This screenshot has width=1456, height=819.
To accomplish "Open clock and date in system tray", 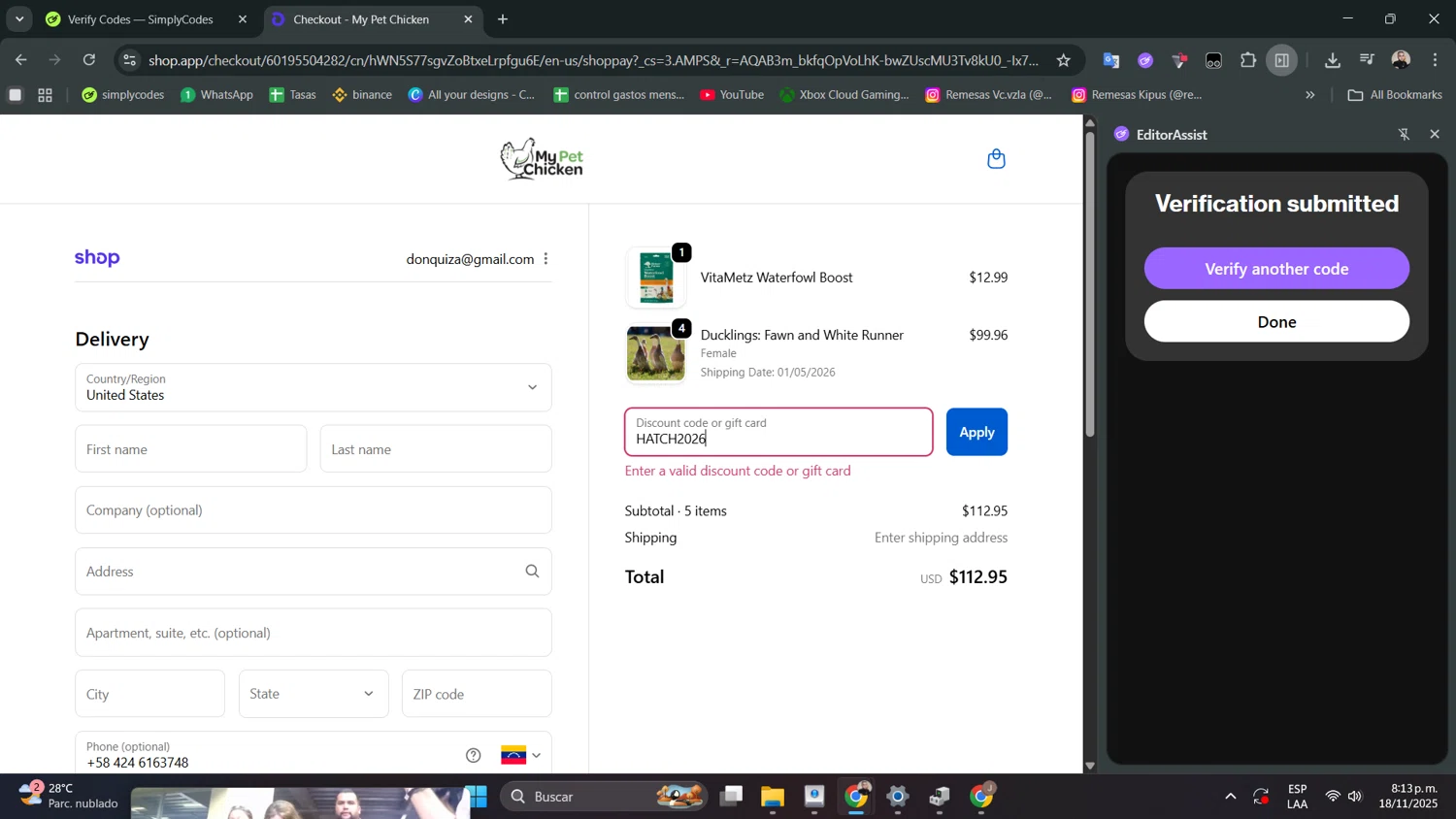I will point(1408,797).
